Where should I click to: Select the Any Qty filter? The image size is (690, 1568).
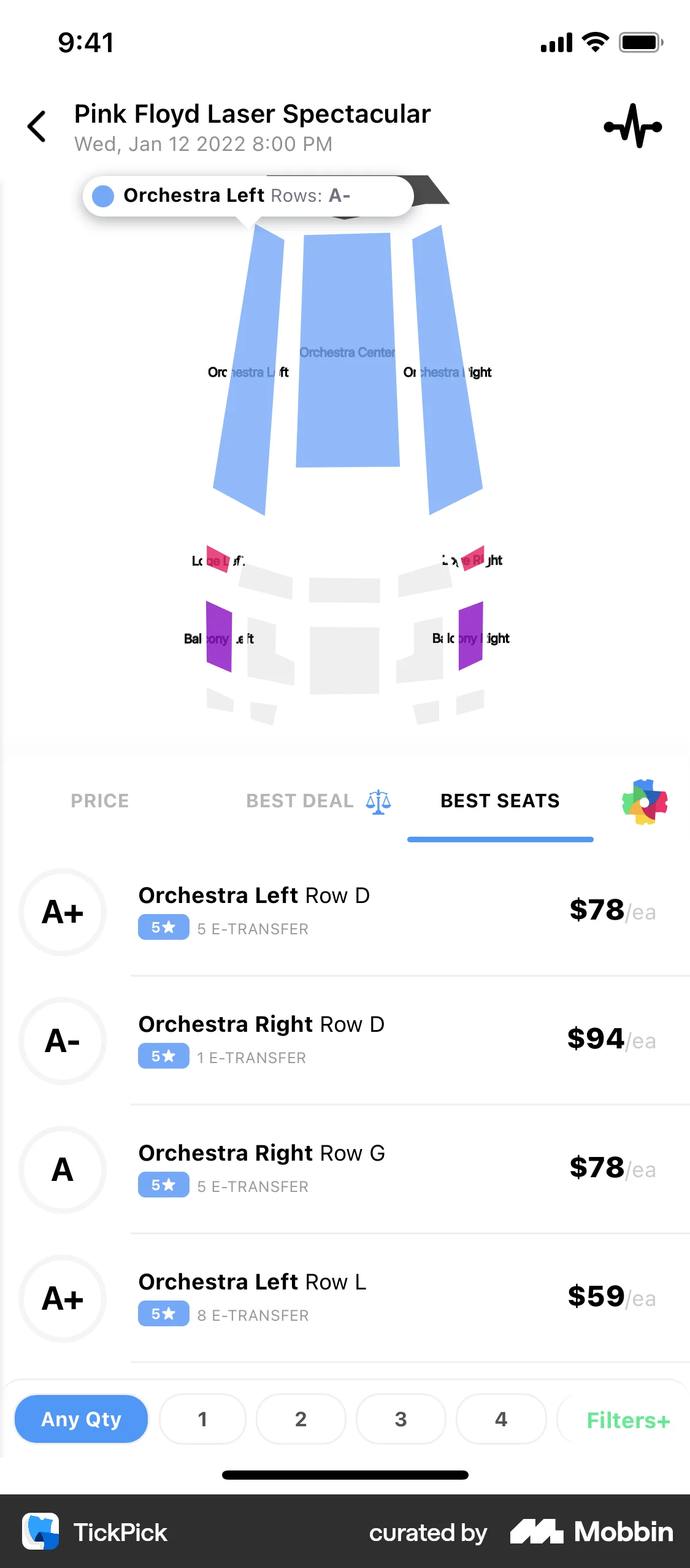82,1419
